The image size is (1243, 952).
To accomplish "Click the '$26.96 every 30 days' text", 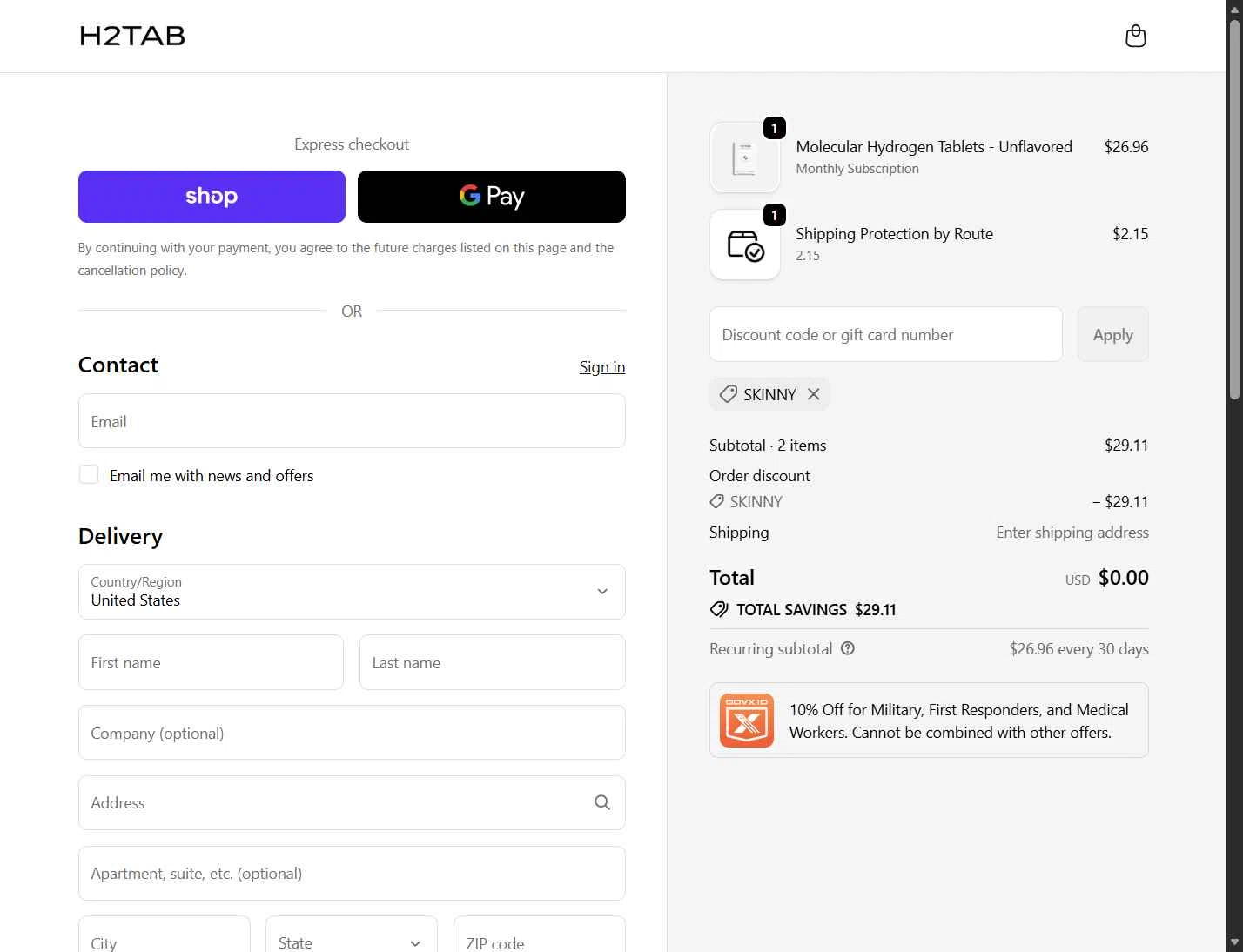I will 1079,649.
